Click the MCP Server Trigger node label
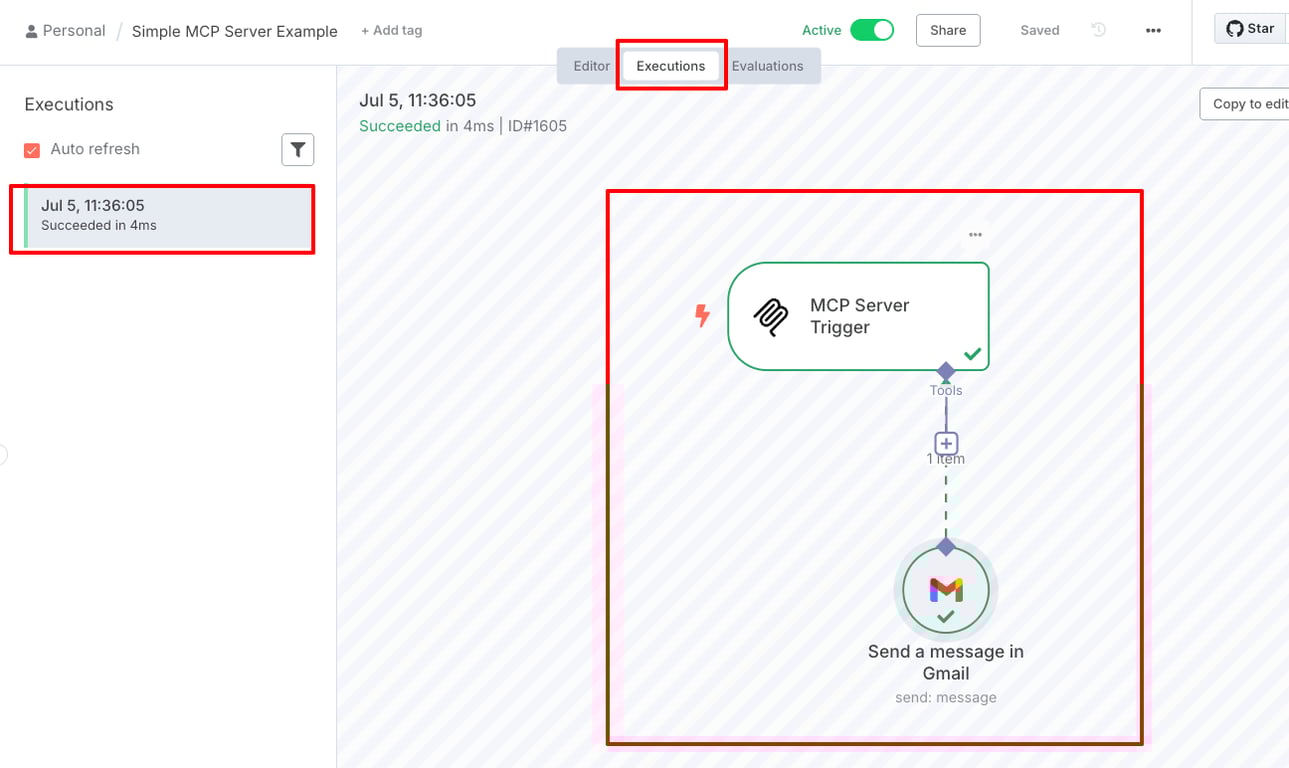 pyautogui.click(x=860, y=316)
